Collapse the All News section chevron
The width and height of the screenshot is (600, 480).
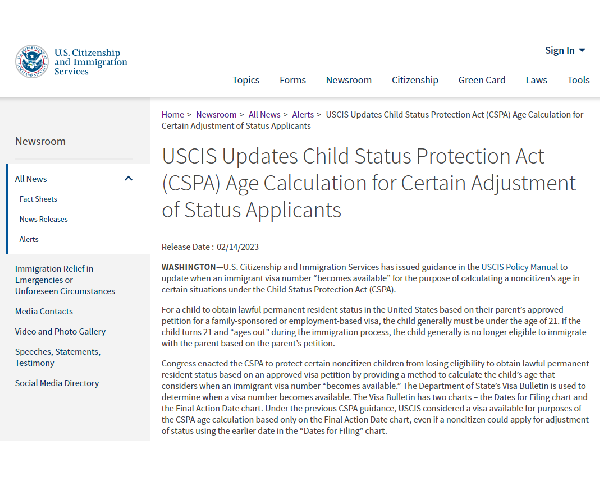(x=129, y=178)
